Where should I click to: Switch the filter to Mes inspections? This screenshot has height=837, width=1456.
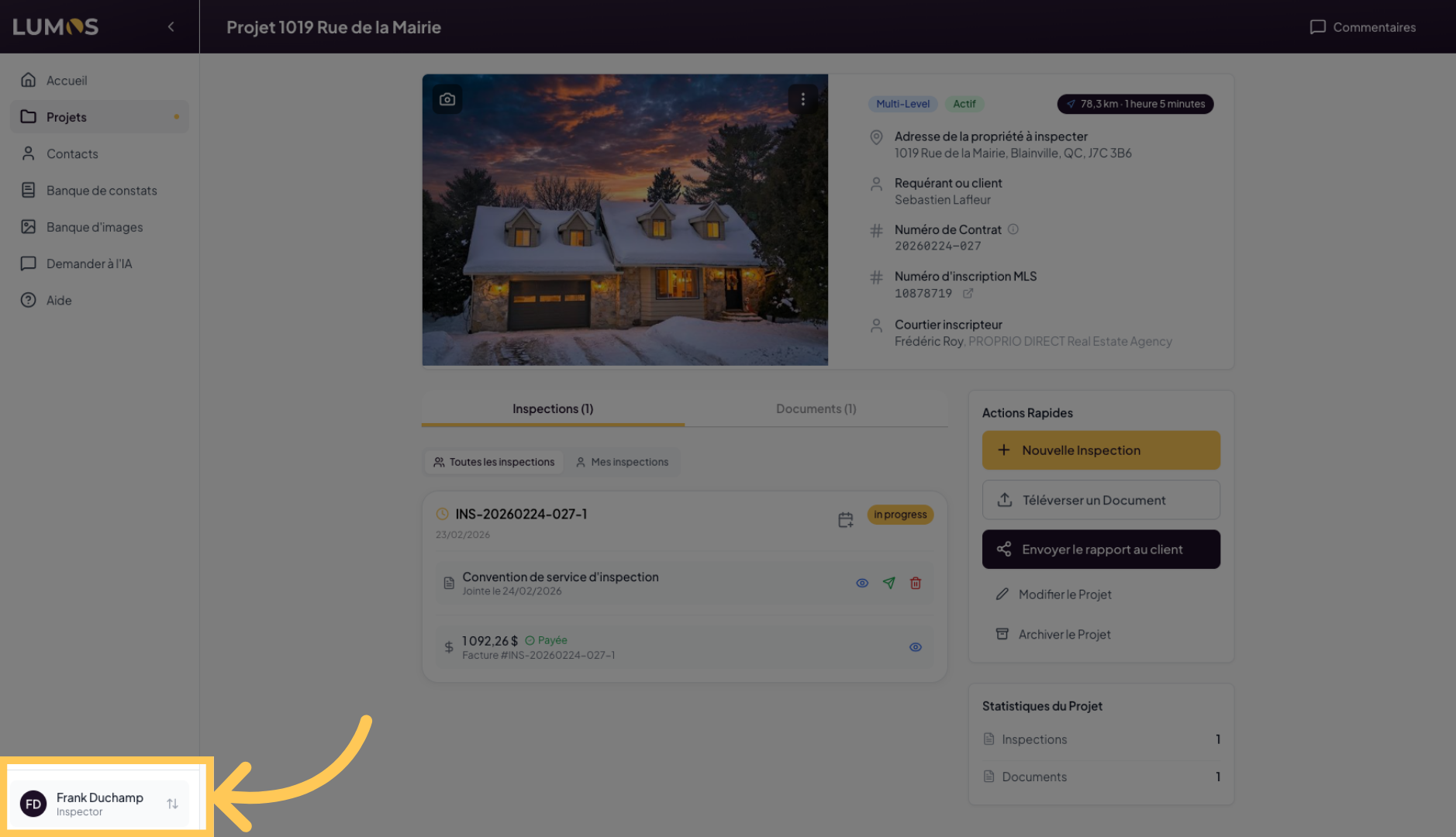622,462
